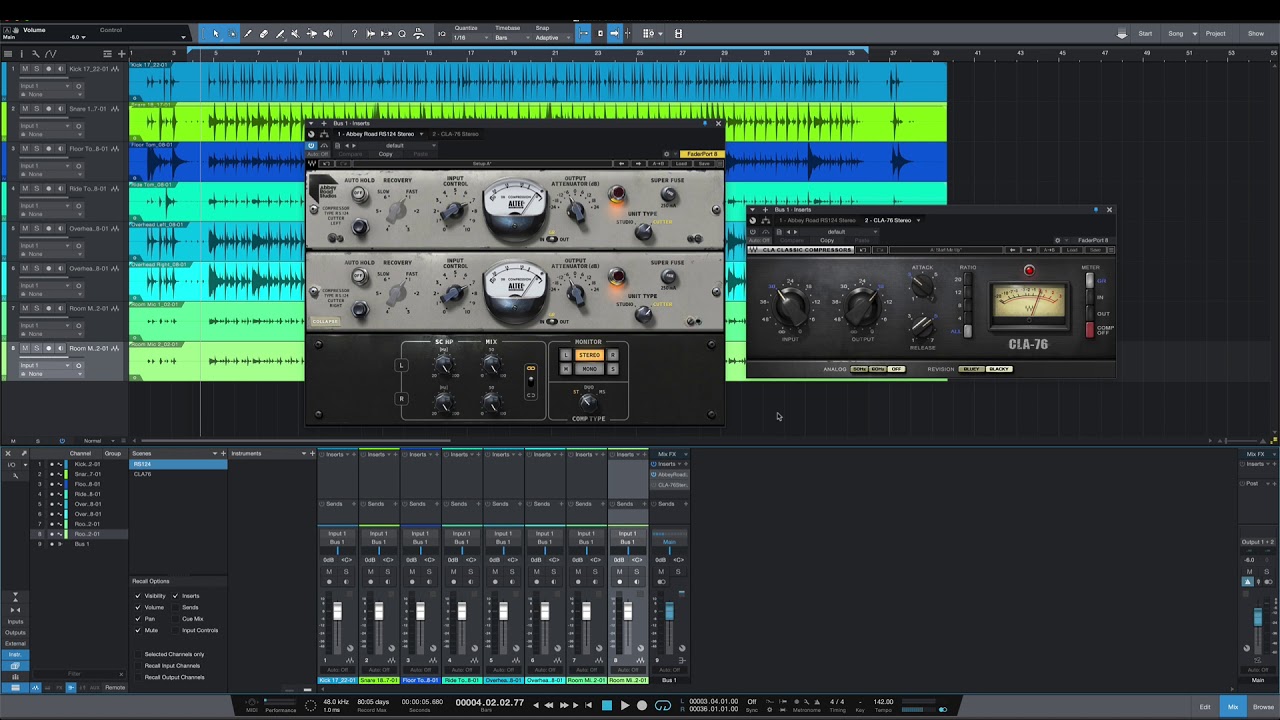Select the Eraser tool
This screenshot has width=1280, height=720.
tap(264, 34)
